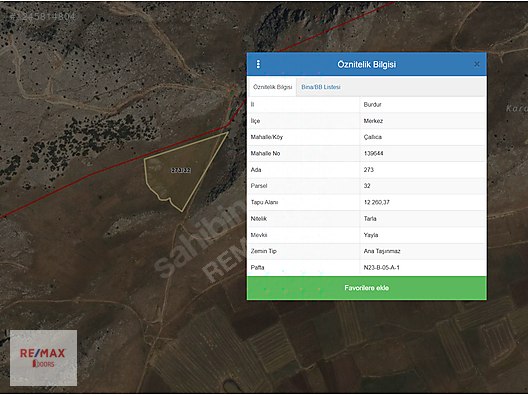Click the Burdur province value
Viewport: 528px width, 396px height.
pos(372,105)
